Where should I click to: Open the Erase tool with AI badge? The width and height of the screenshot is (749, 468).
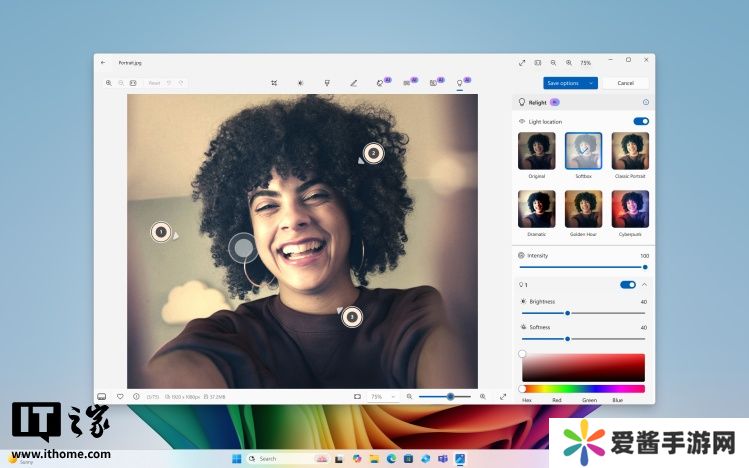click(381, 83)
